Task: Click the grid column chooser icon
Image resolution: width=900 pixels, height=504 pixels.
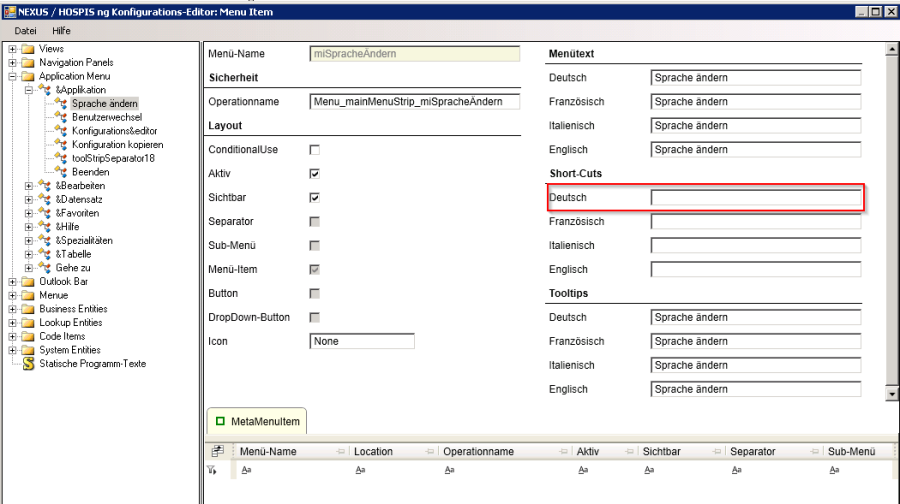Action: 218,451
